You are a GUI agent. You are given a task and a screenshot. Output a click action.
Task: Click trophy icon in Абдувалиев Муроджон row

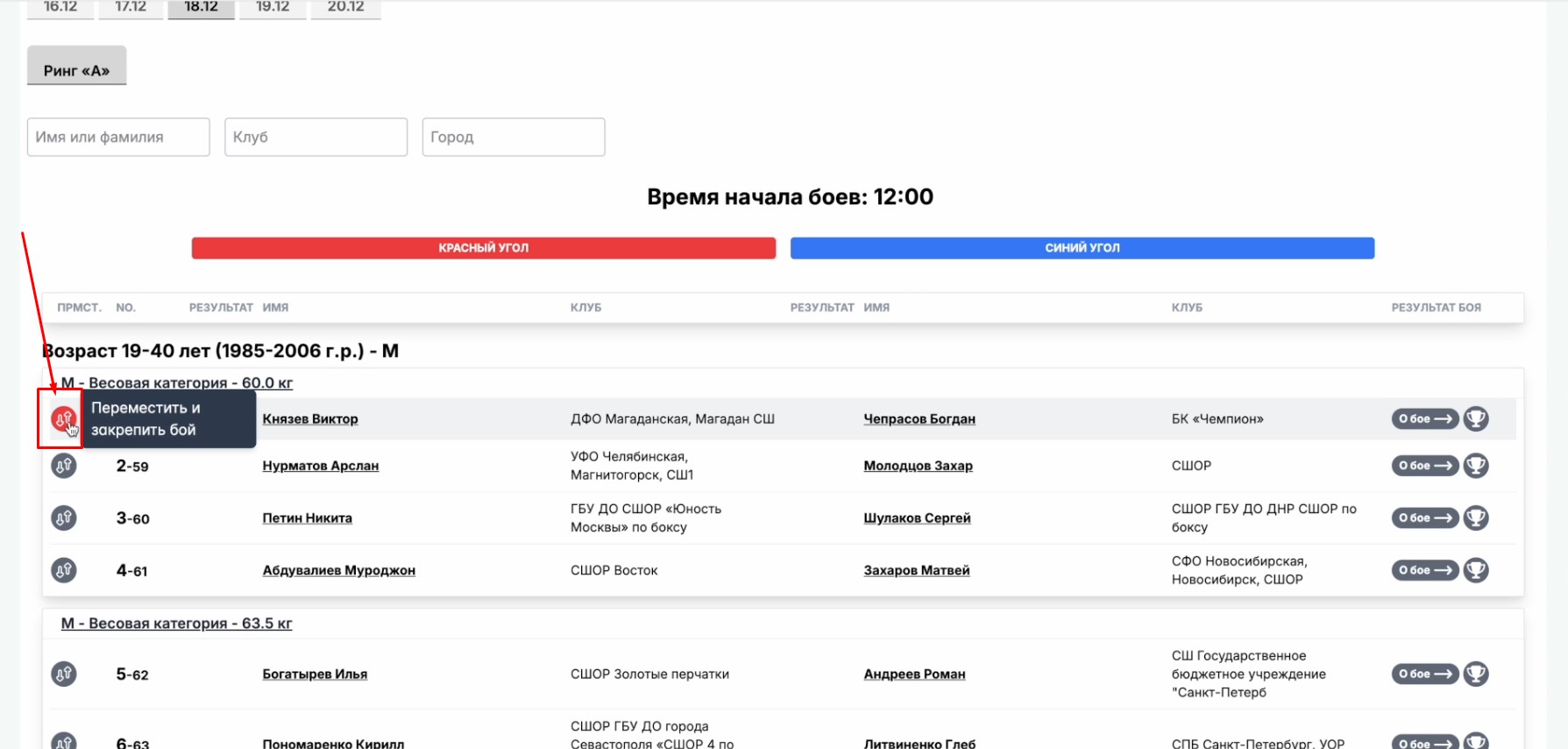(x=1476, y=570)
